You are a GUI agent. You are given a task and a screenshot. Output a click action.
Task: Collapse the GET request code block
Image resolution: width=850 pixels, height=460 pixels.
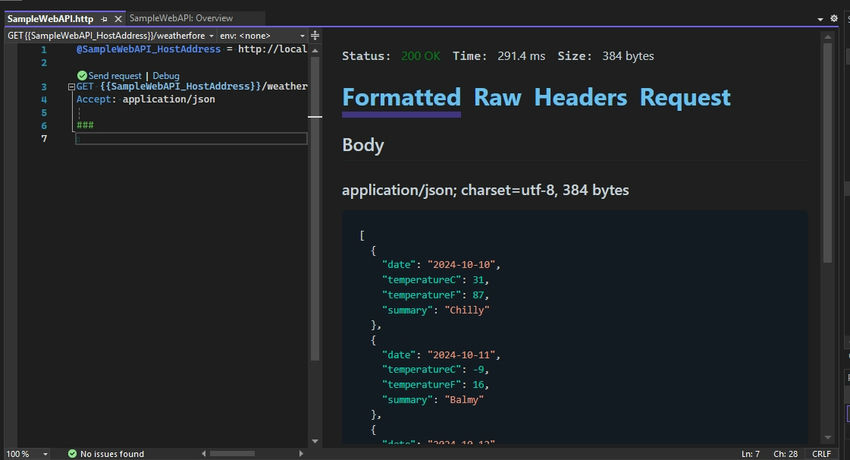point(69,88)
